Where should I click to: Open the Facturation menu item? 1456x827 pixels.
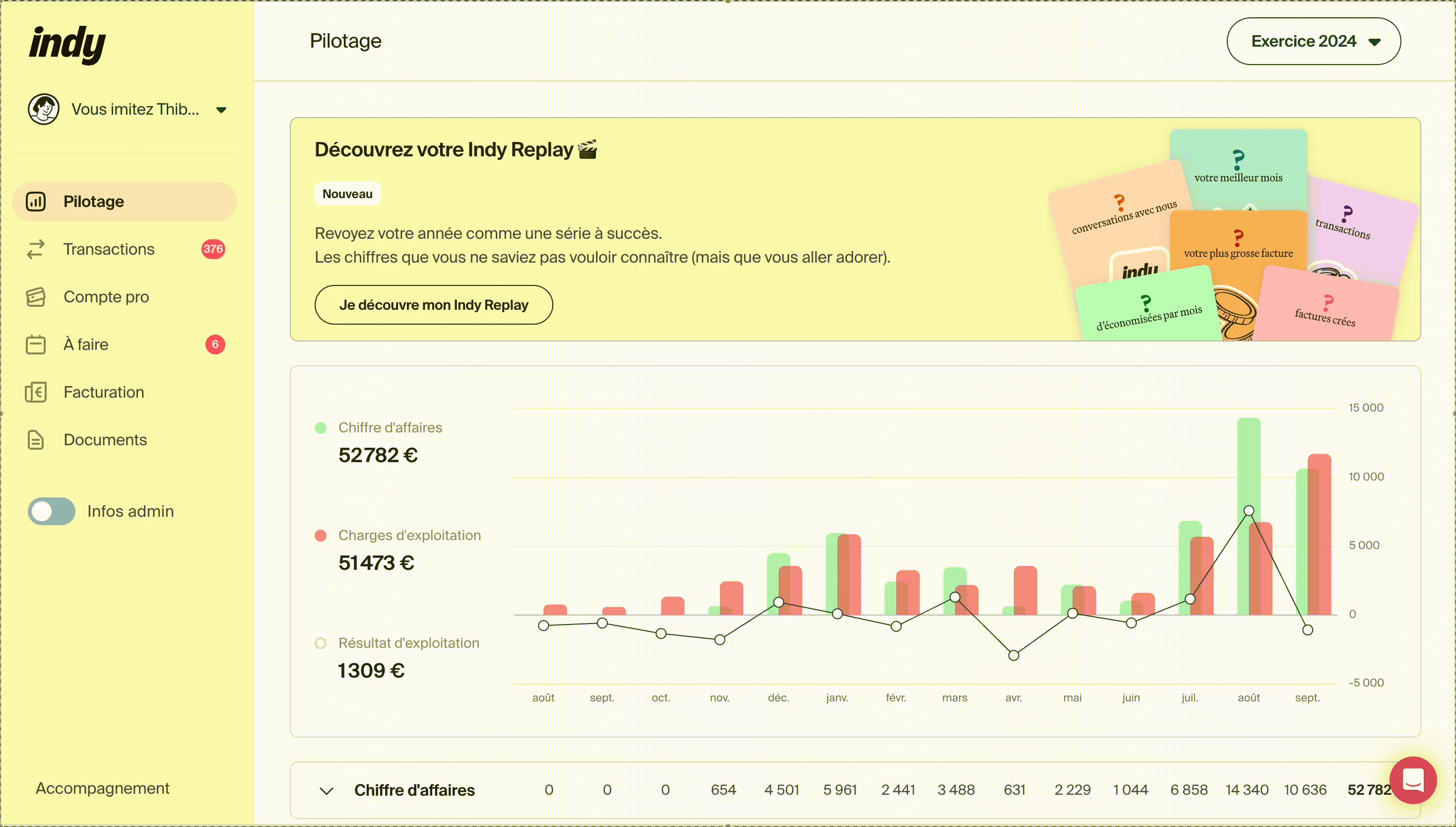tap(104, 393)
